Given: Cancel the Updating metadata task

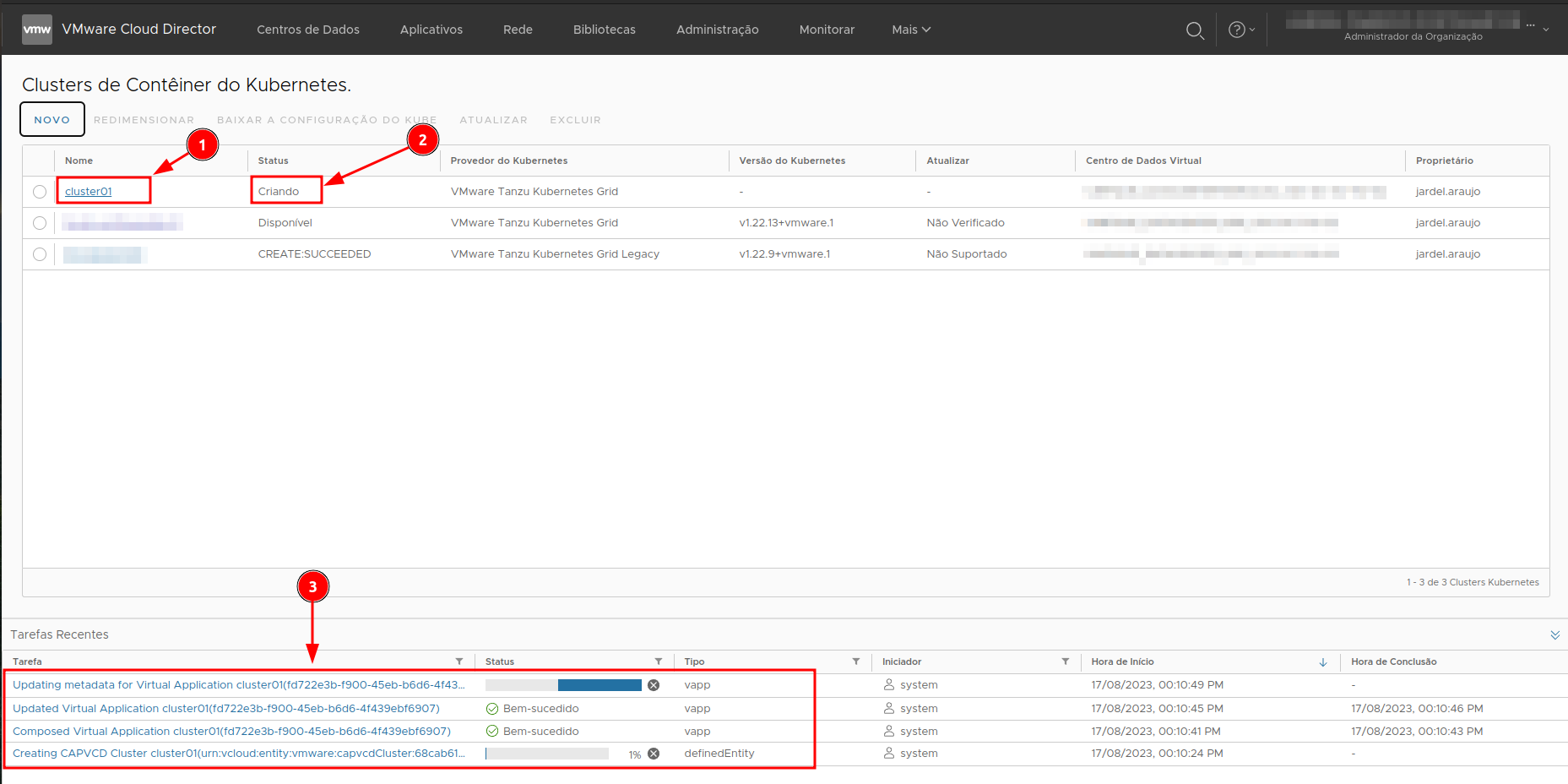Looking at the screenshot, I should [x=654, y=685].
